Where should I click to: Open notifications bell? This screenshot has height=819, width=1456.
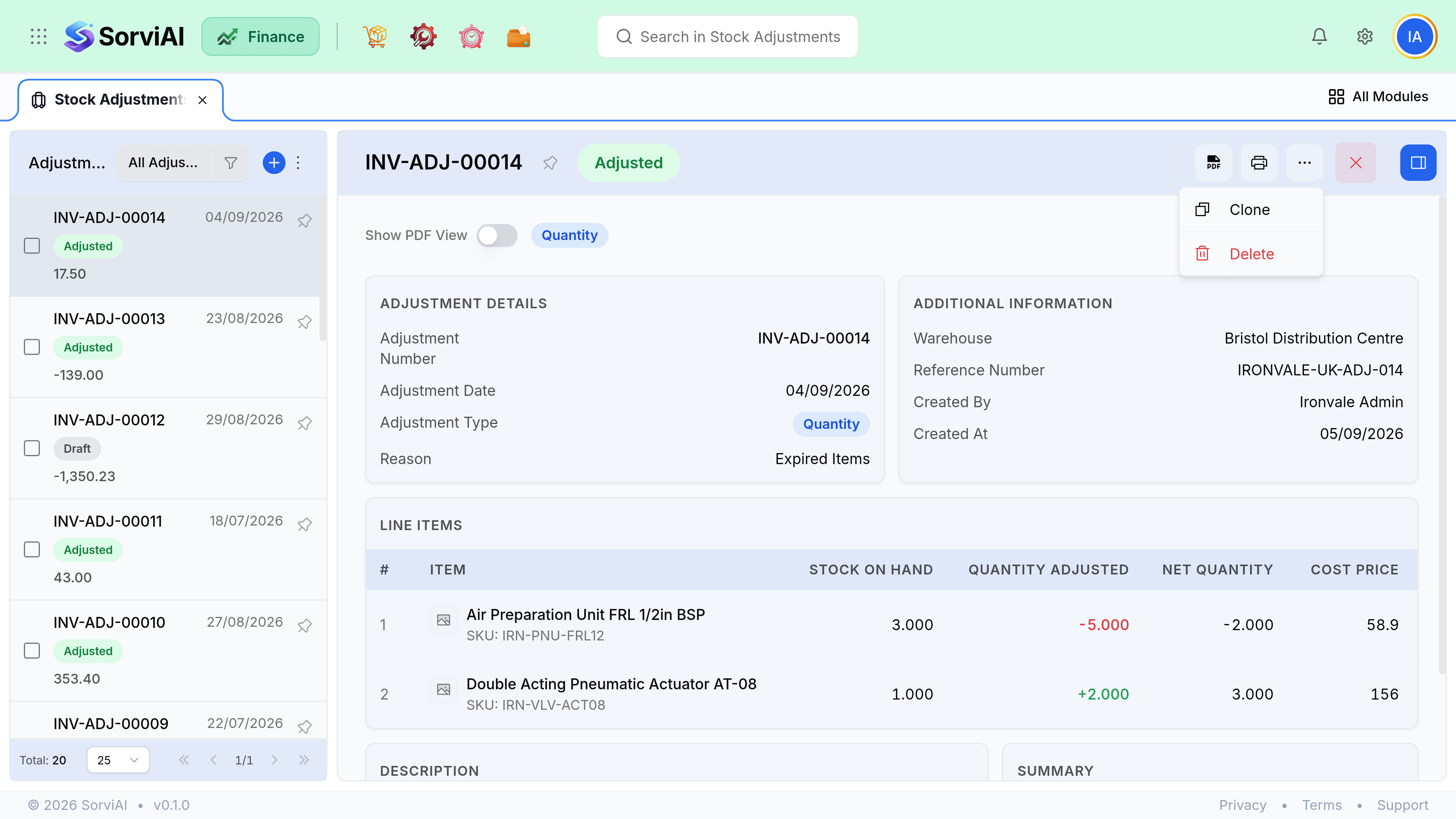click(1319, 37)
